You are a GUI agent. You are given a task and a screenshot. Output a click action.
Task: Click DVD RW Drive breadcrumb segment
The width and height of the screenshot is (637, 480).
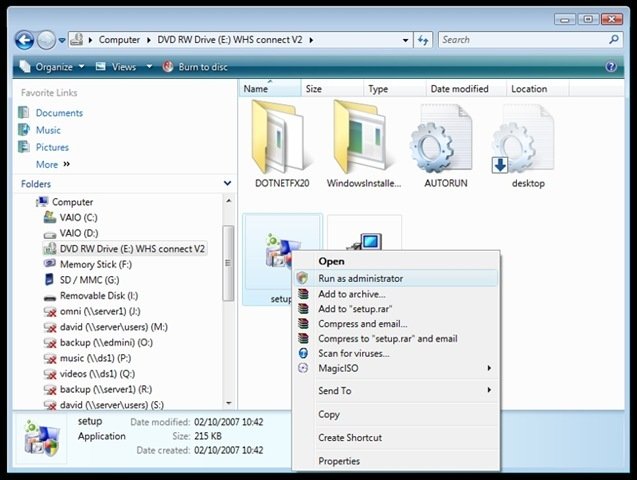click(x=230, y=40)
